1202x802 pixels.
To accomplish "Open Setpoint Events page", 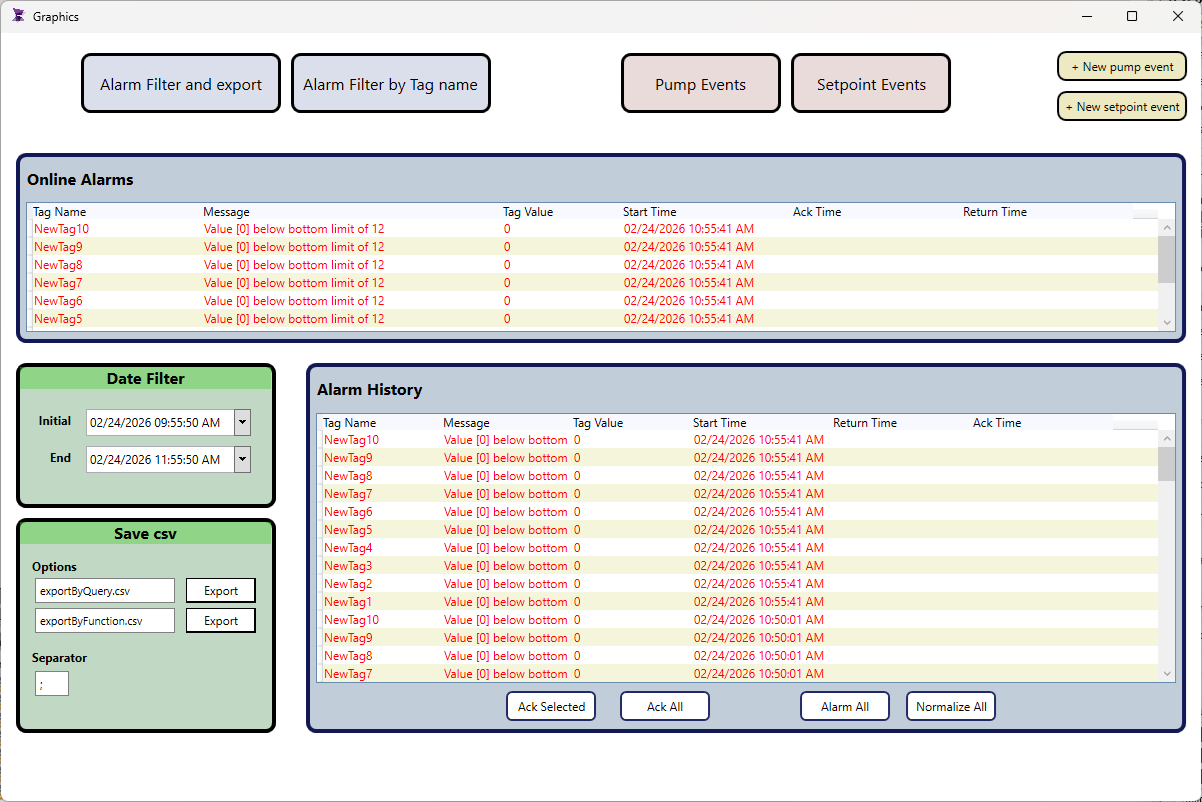I will [871, 84].
